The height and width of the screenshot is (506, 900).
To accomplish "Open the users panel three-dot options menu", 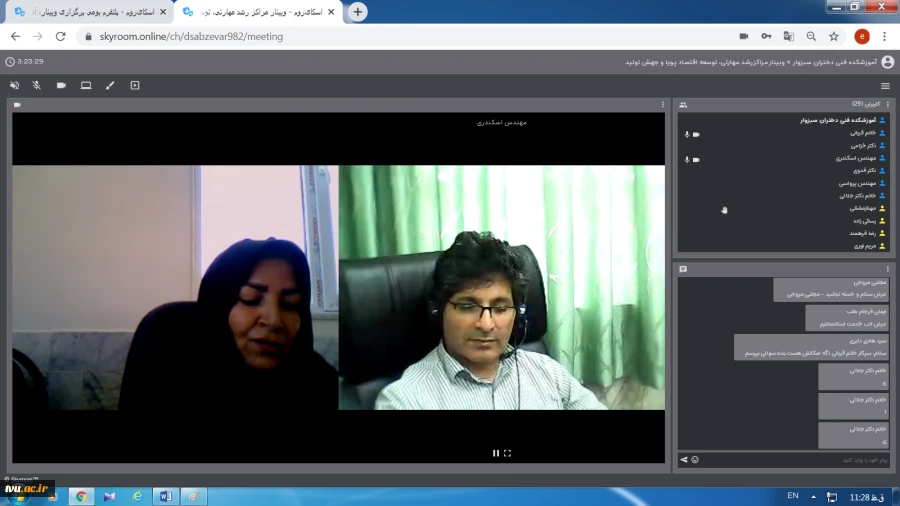I will (887, 104).
